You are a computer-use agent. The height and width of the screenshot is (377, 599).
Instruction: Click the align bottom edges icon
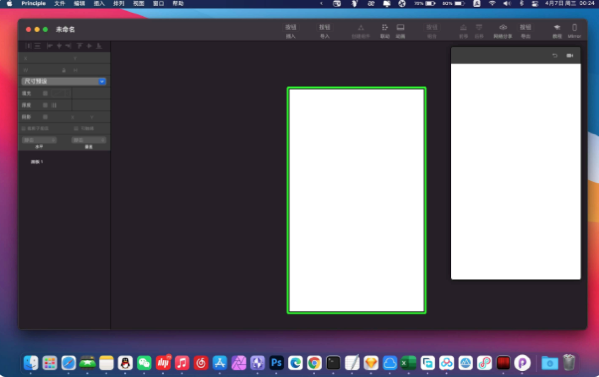(x=99, y=46)
